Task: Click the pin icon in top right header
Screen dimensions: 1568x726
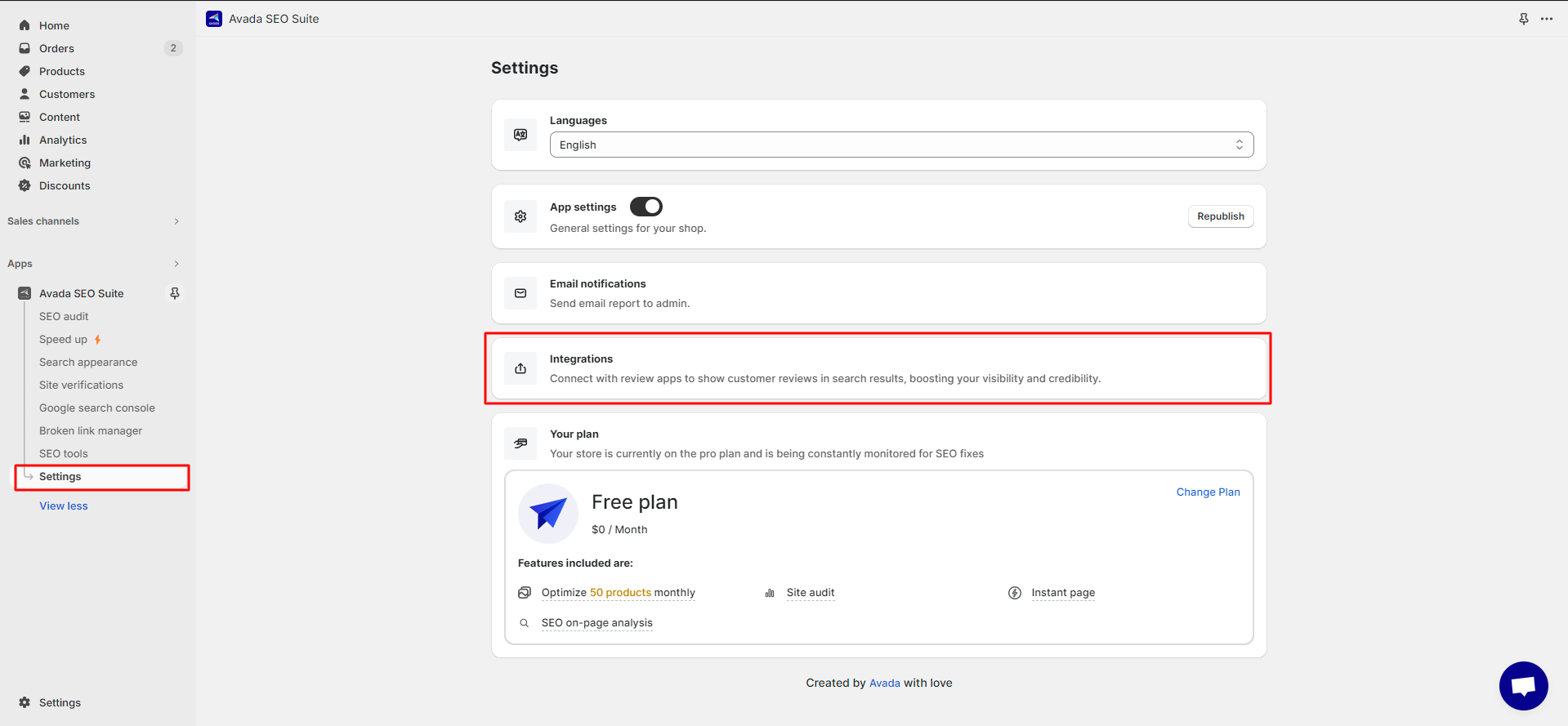Action: pos(1524,19)
